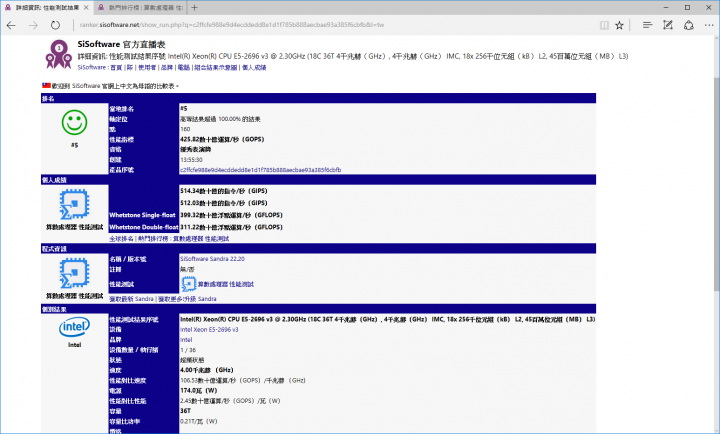Click small benchmark icon beside performance test link
Screen dimensions: 720x434
click(188, 284)
